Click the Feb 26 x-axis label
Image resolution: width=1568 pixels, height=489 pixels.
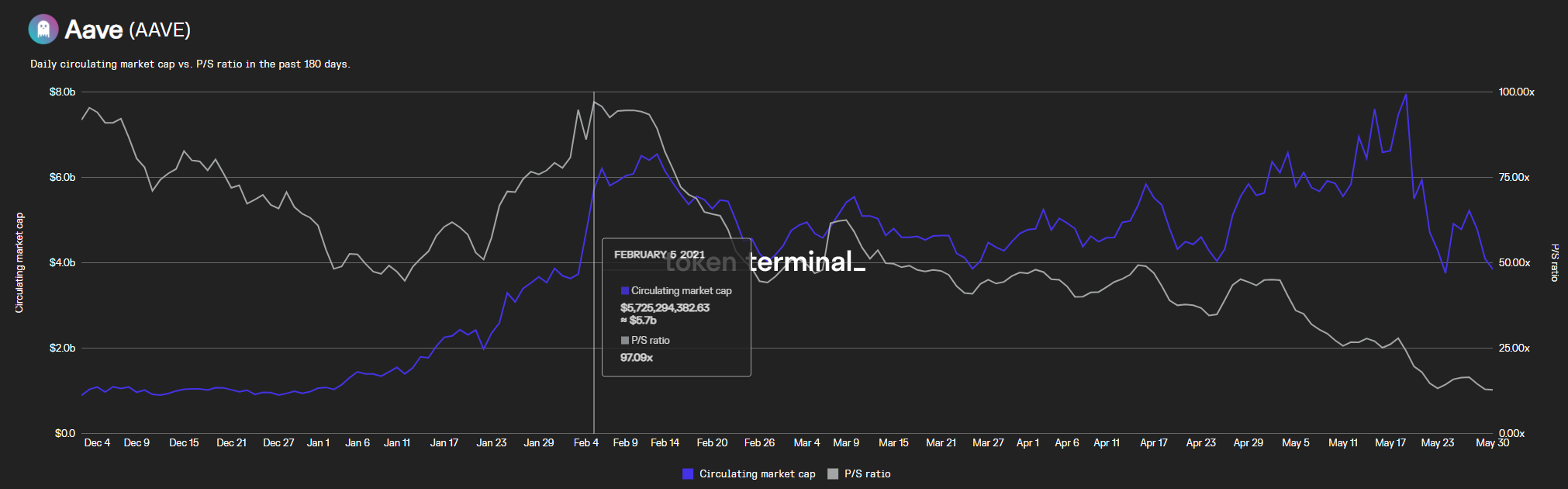click(x=759, y=442)
